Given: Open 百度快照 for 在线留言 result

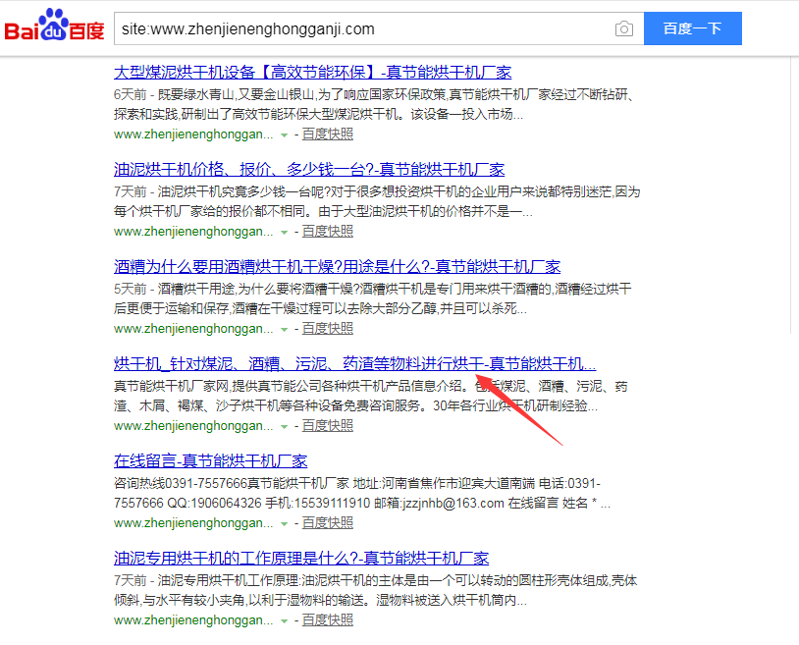Looking at the screenshot, I should (327, 523).
